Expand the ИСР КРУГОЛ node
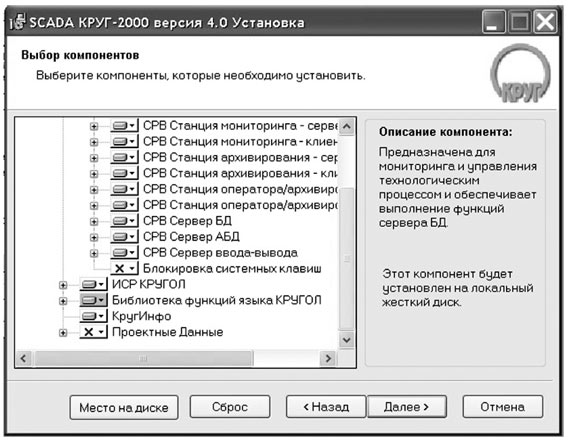The width and height of the screenshot is (570, 443). coord(63,285)
